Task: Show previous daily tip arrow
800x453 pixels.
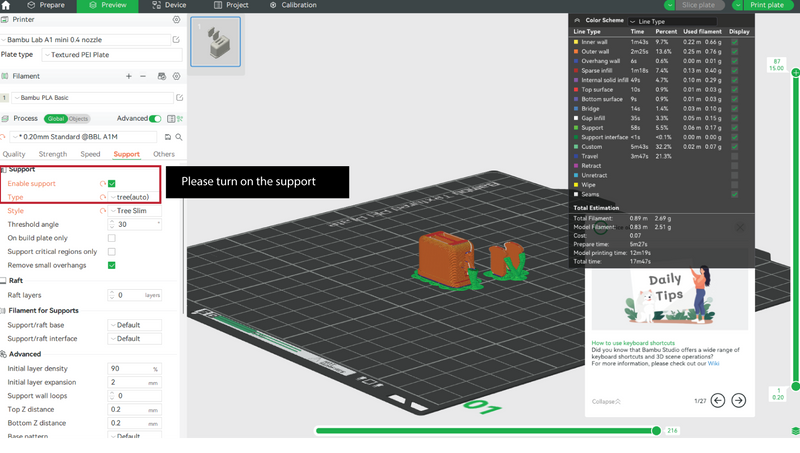Action: [x=718, y=400]
